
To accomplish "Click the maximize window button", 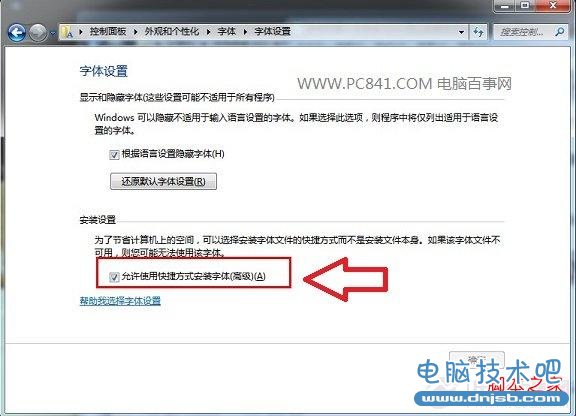I will (525, 6).
